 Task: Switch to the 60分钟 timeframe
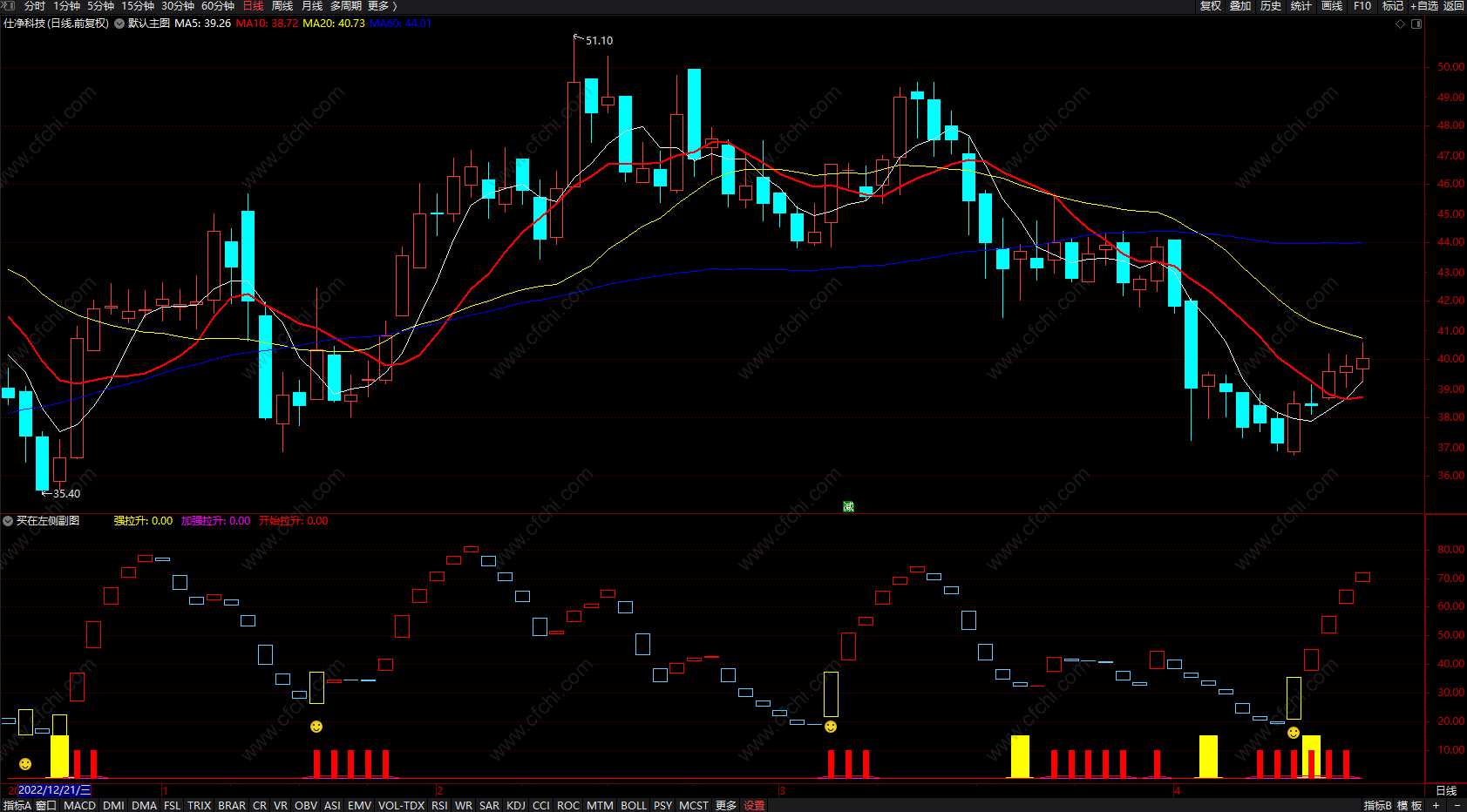[218, 6]
